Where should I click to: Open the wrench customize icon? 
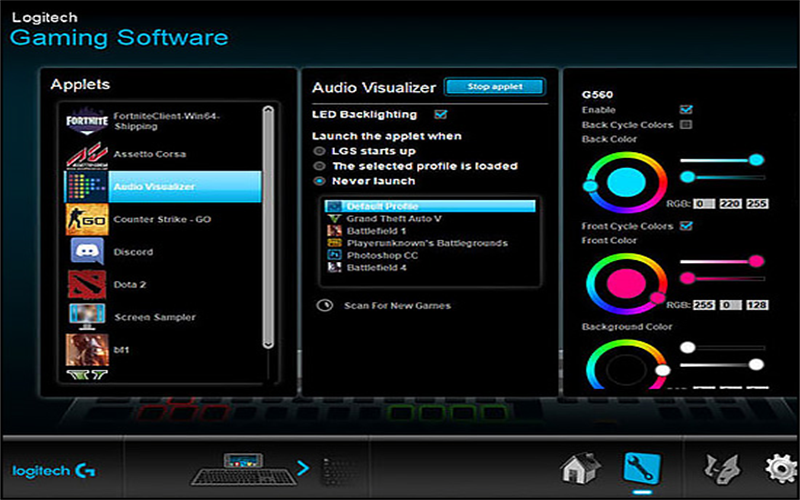(642, 468)
